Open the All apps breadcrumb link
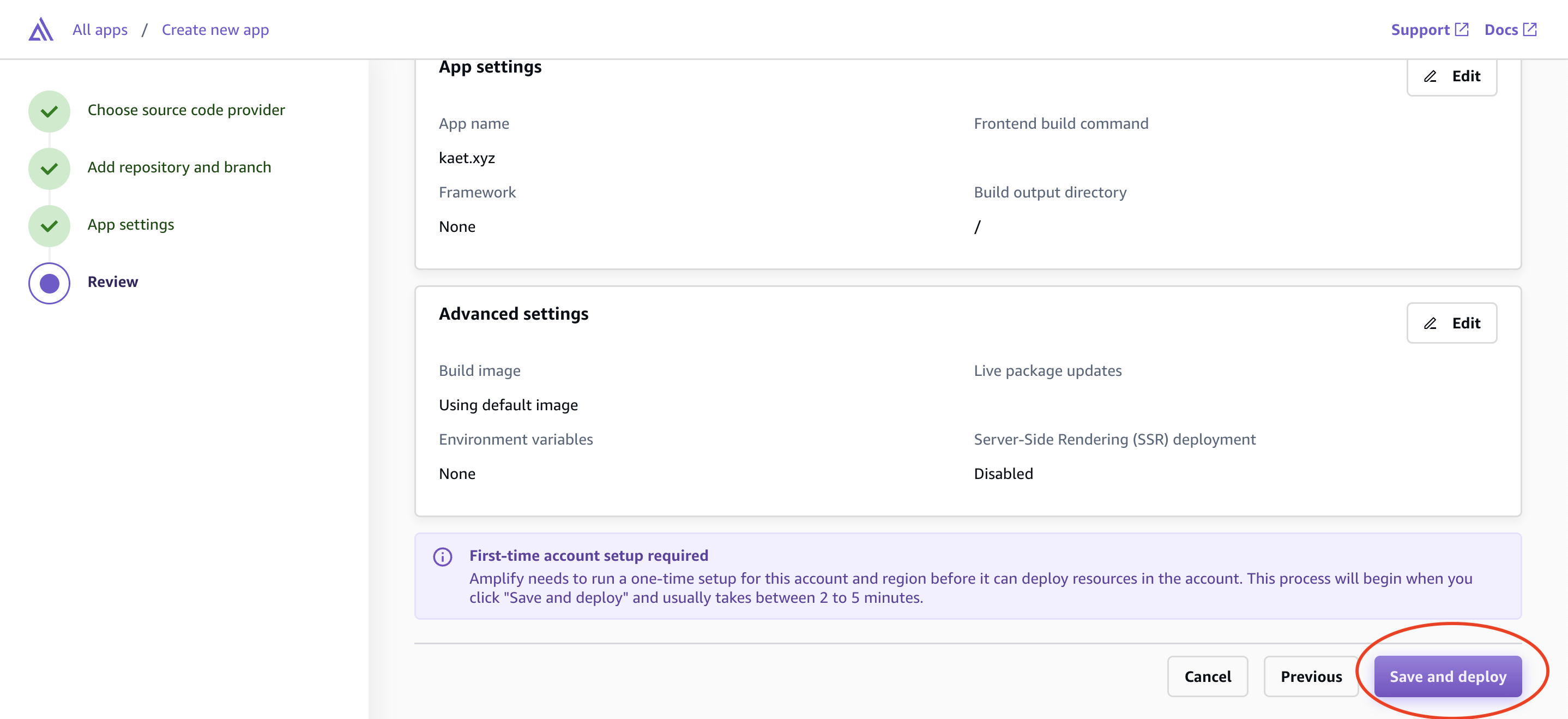 tap(100, 30)
